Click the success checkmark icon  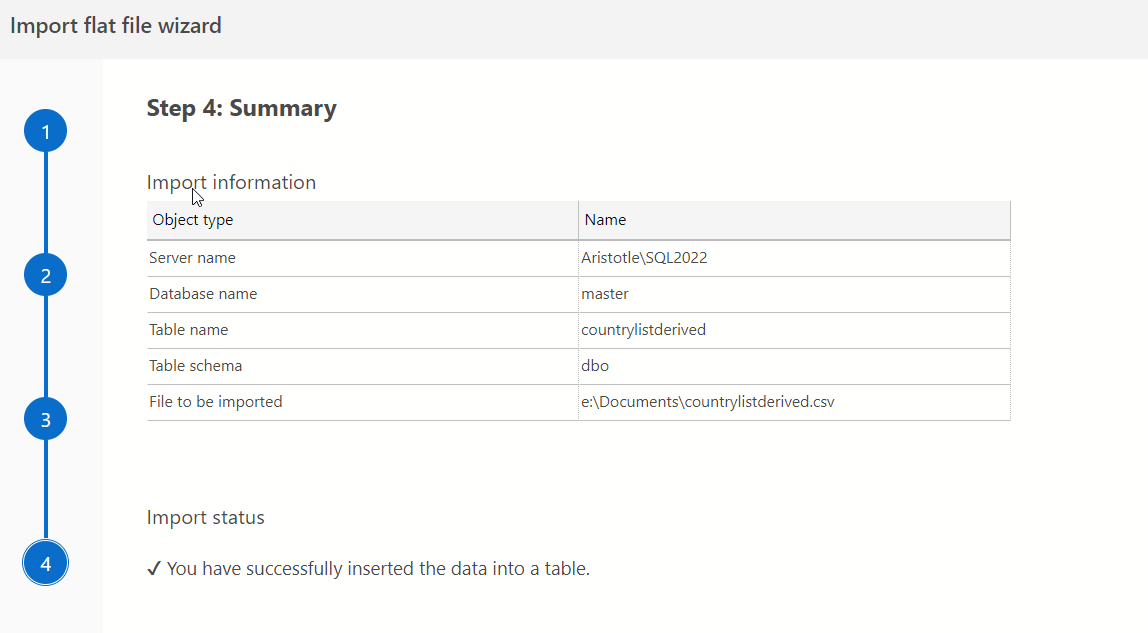tap(154, 569)
